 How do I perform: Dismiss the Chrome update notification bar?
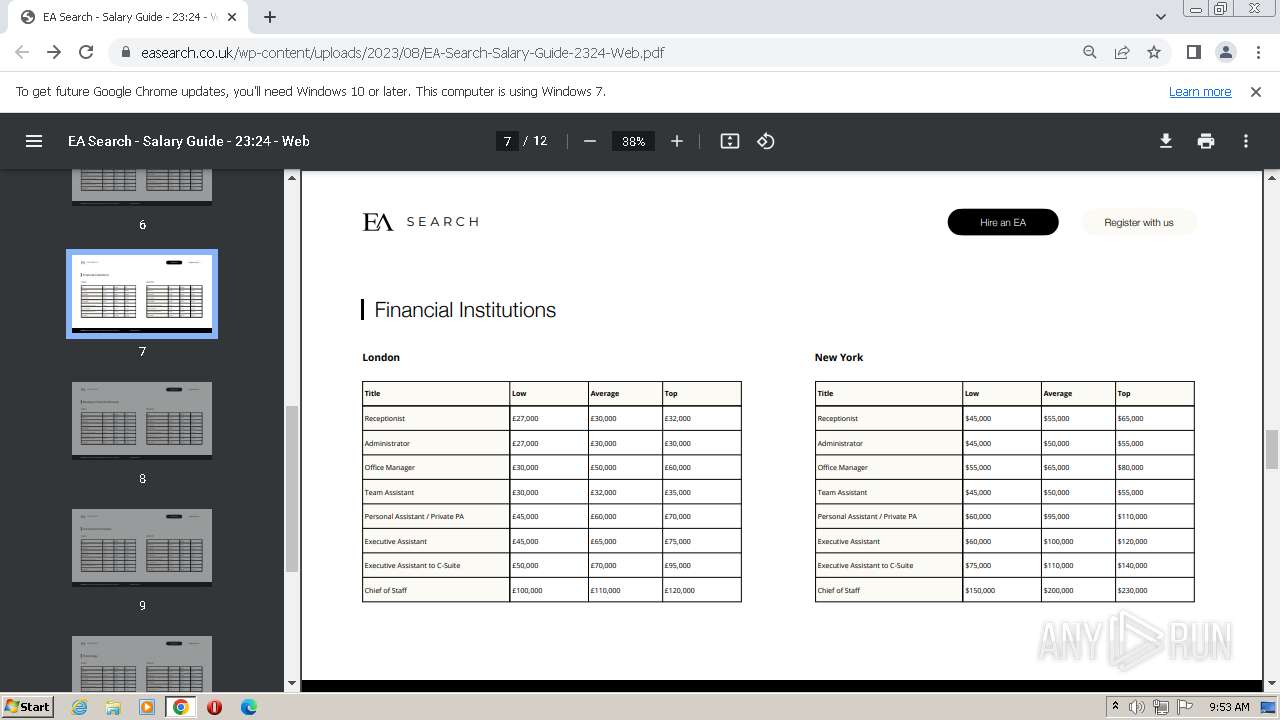pos(1256,91)
